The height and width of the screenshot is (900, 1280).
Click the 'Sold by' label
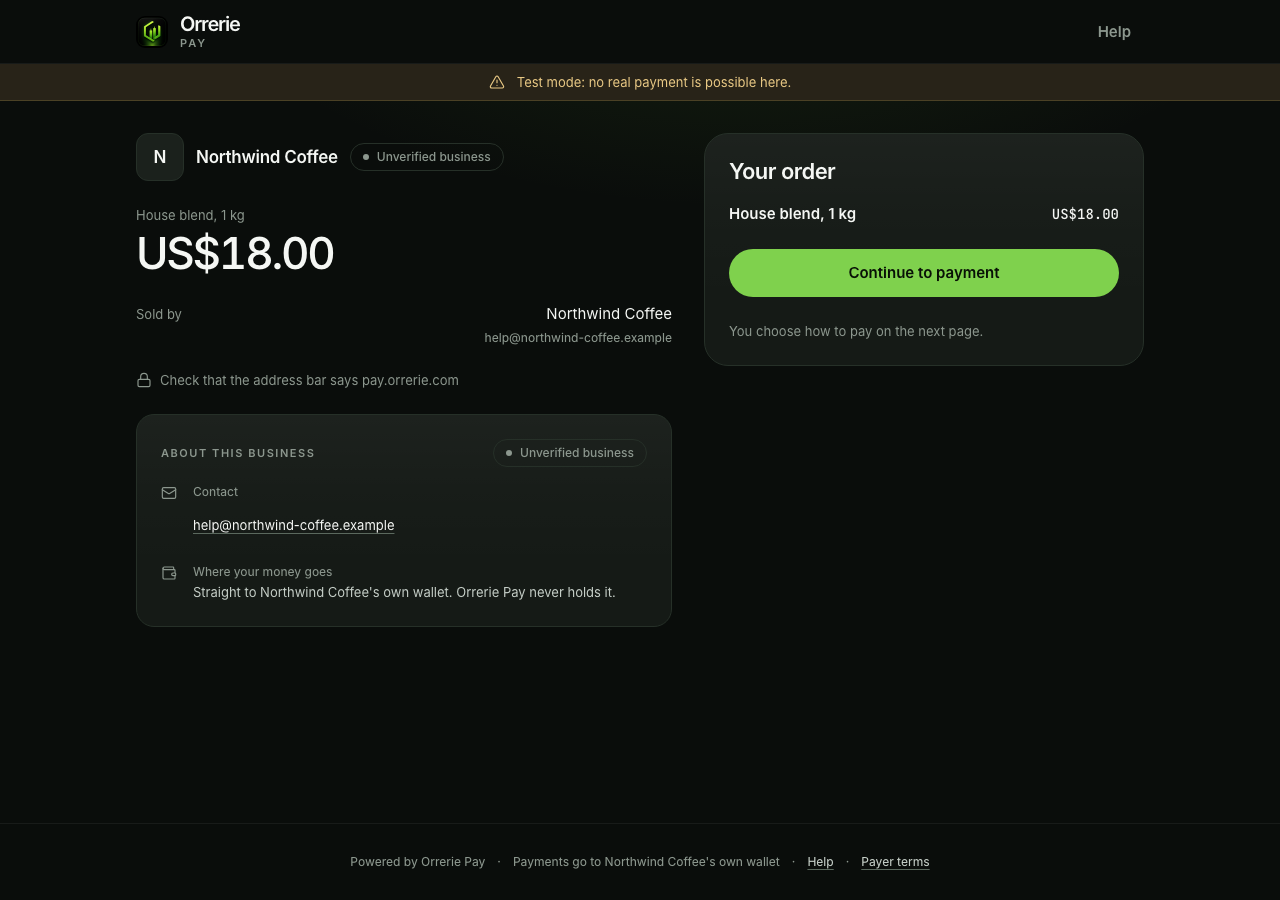pyautogui.click(x=159, y=314)
